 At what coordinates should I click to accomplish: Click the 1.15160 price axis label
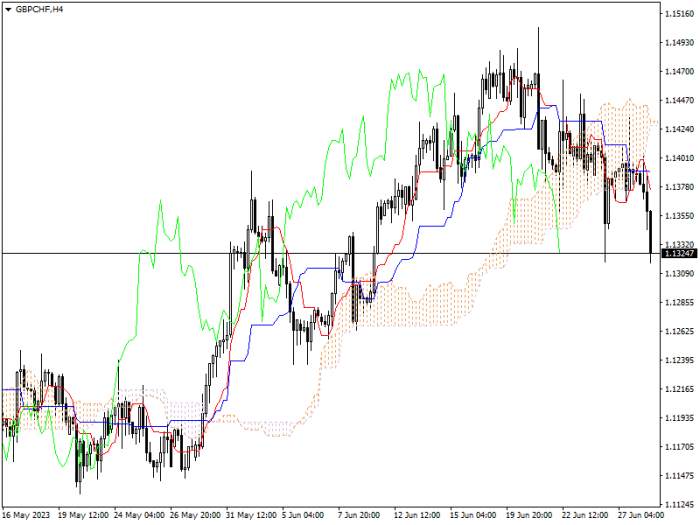(679, 14)
